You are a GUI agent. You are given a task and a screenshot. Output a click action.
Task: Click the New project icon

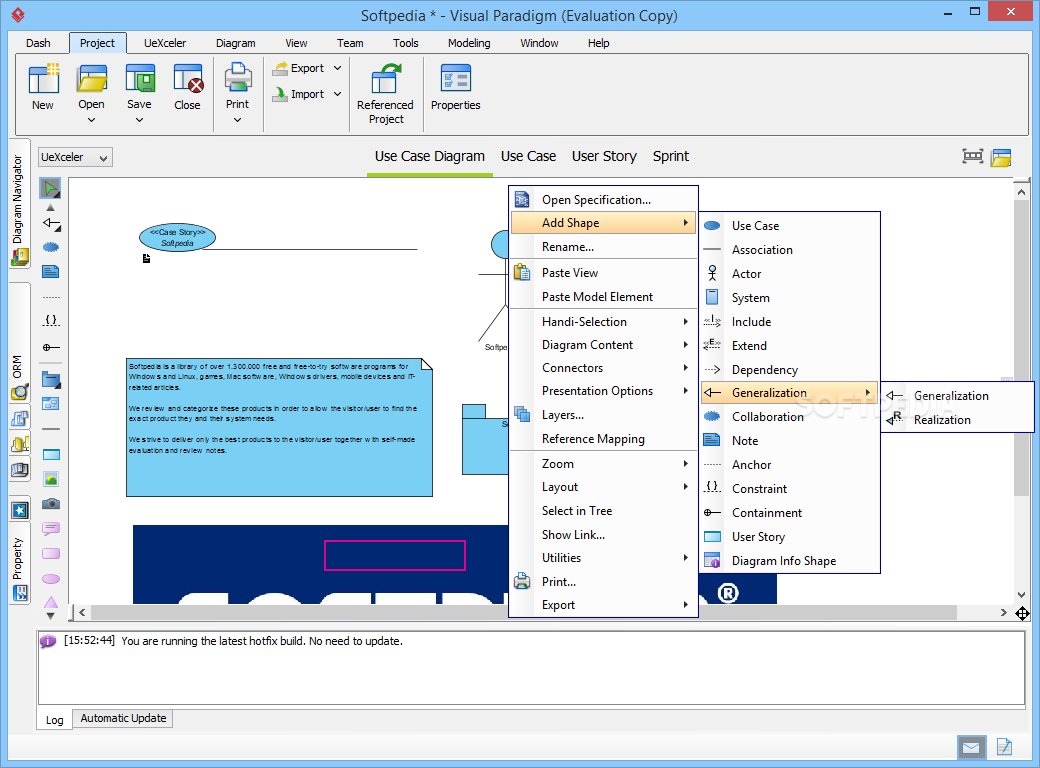pos(43,79)
